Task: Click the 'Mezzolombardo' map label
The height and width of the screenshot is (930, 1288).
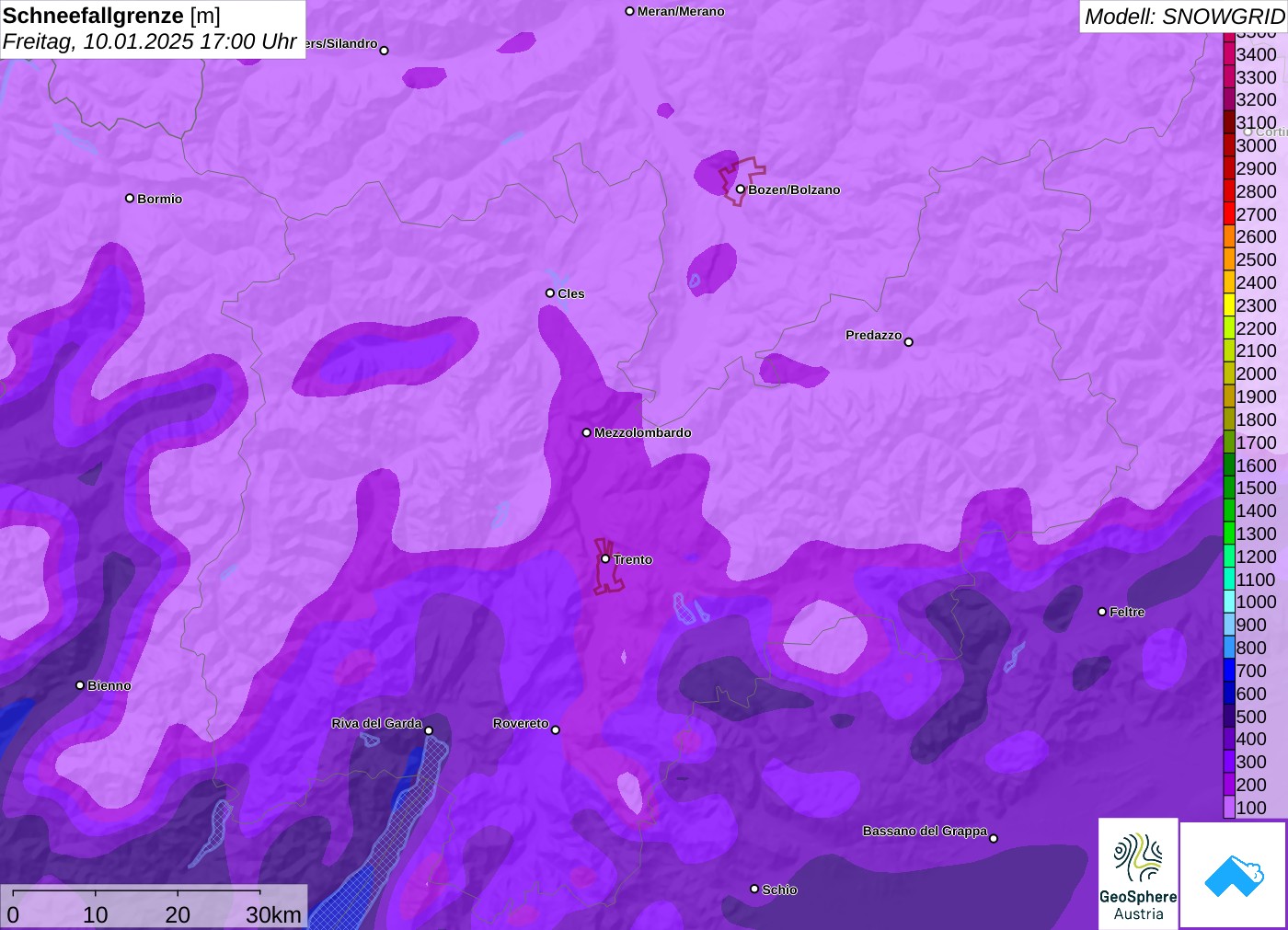Action: (x=642, y=432)
